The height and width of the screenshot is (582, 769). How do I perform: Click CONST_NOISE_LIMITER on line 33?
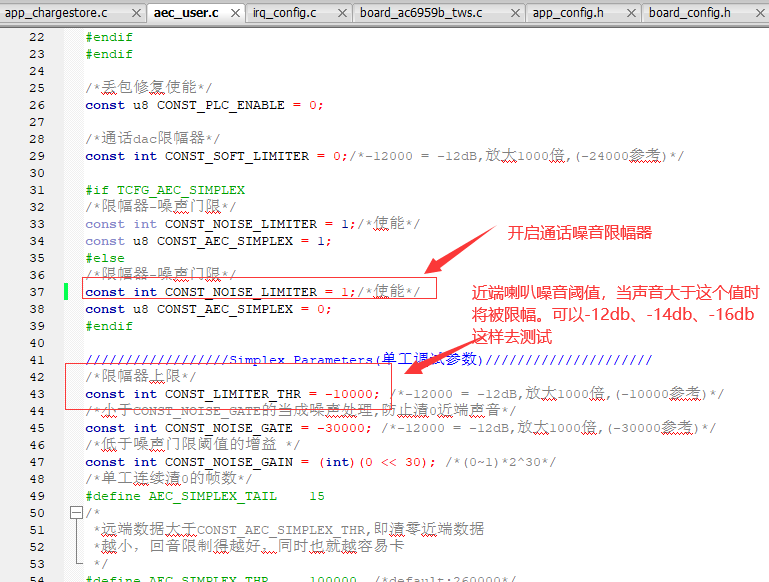[x=241, y=224]
